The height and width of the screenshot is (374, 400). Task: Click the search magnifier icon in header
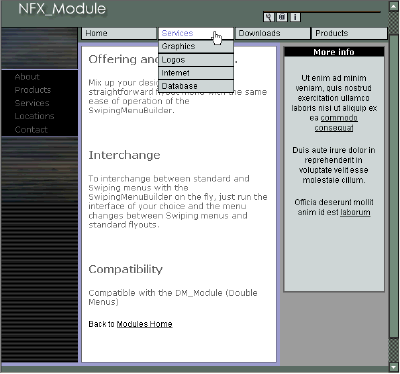tap(269, 17)
